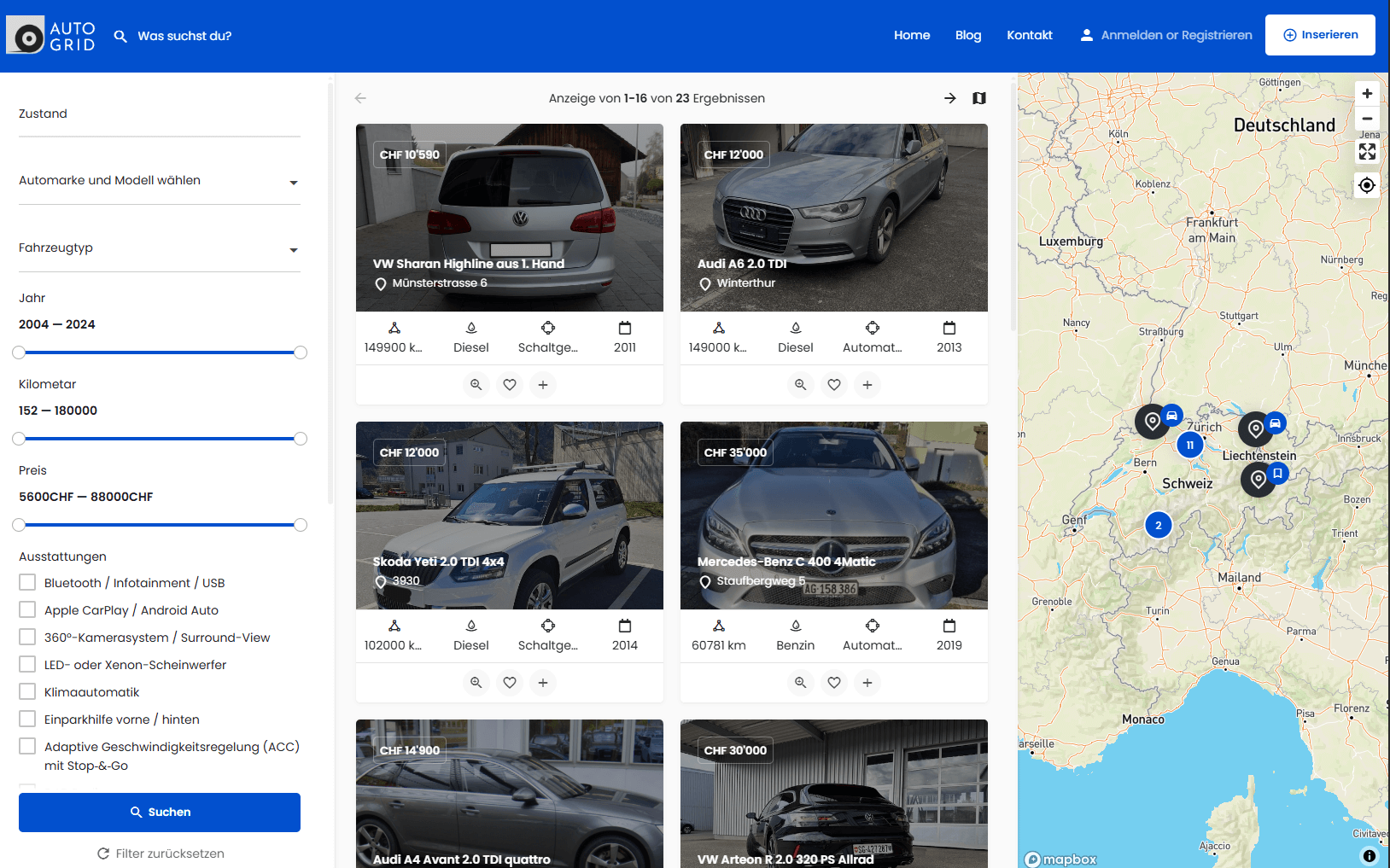Click the map cluster marker showing 2
Image resolution: width=1390 pixels, height=868 pixels.
point(1159,525)
